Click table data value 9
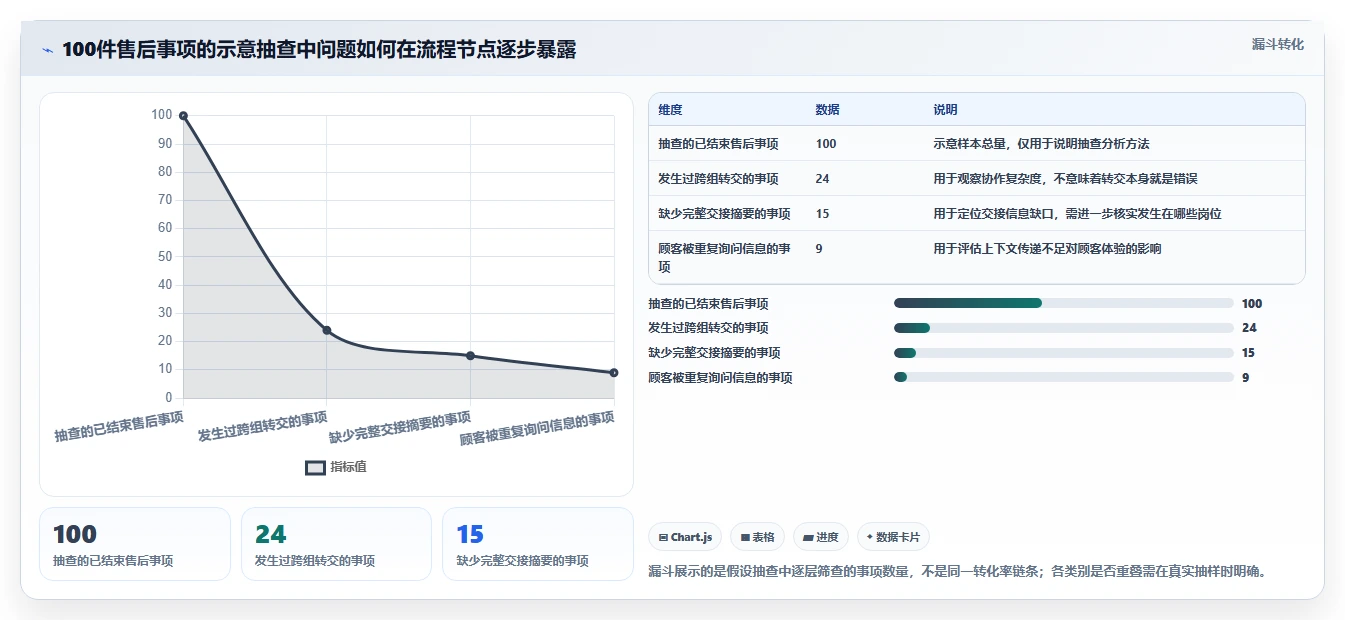1345x620 pixels. pos(819,249)
